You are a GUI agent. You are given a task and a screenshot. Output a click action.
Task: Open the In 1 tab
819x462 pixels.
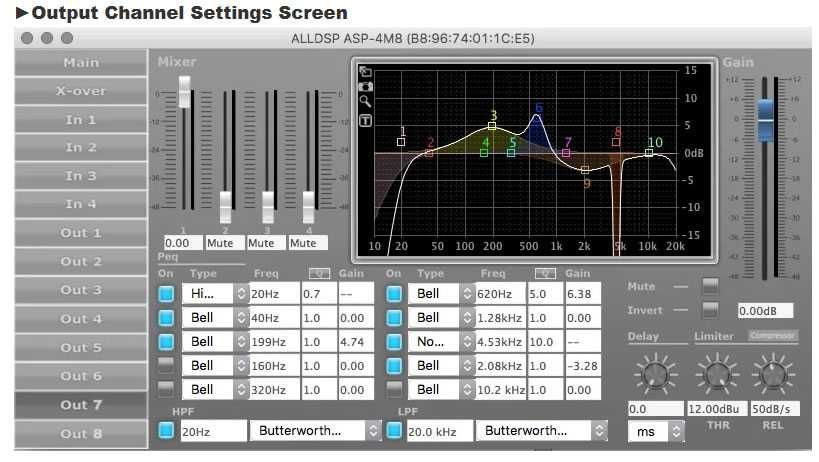point(80,120)
